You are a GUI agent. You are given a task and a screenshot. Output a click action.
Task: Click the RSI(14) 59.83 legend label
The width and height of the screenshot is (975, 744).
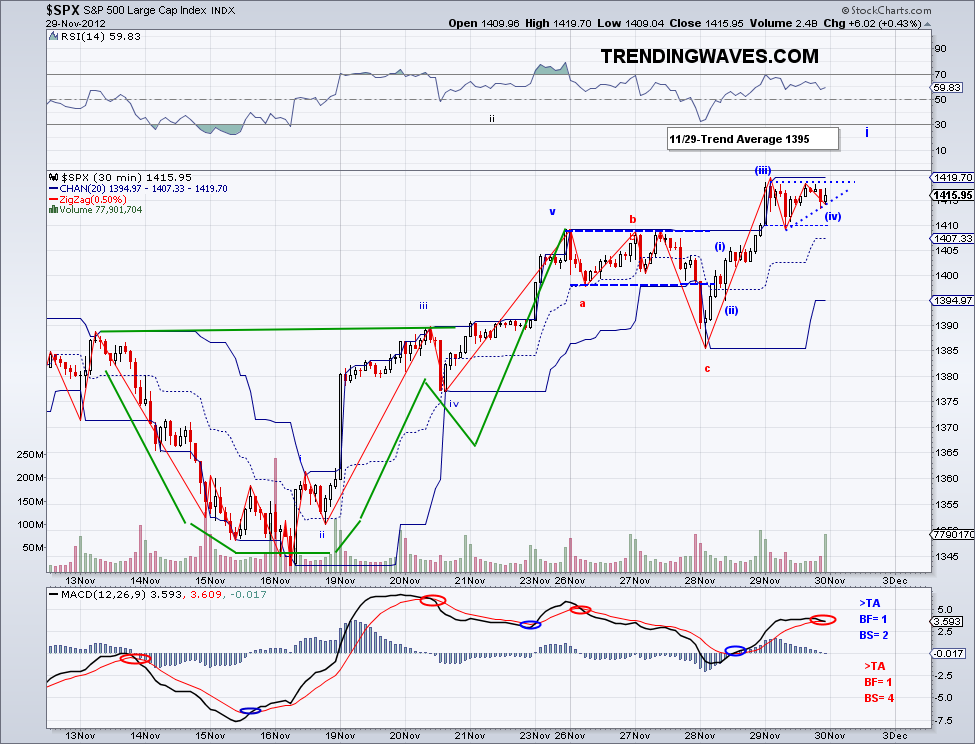pos(101,36)
